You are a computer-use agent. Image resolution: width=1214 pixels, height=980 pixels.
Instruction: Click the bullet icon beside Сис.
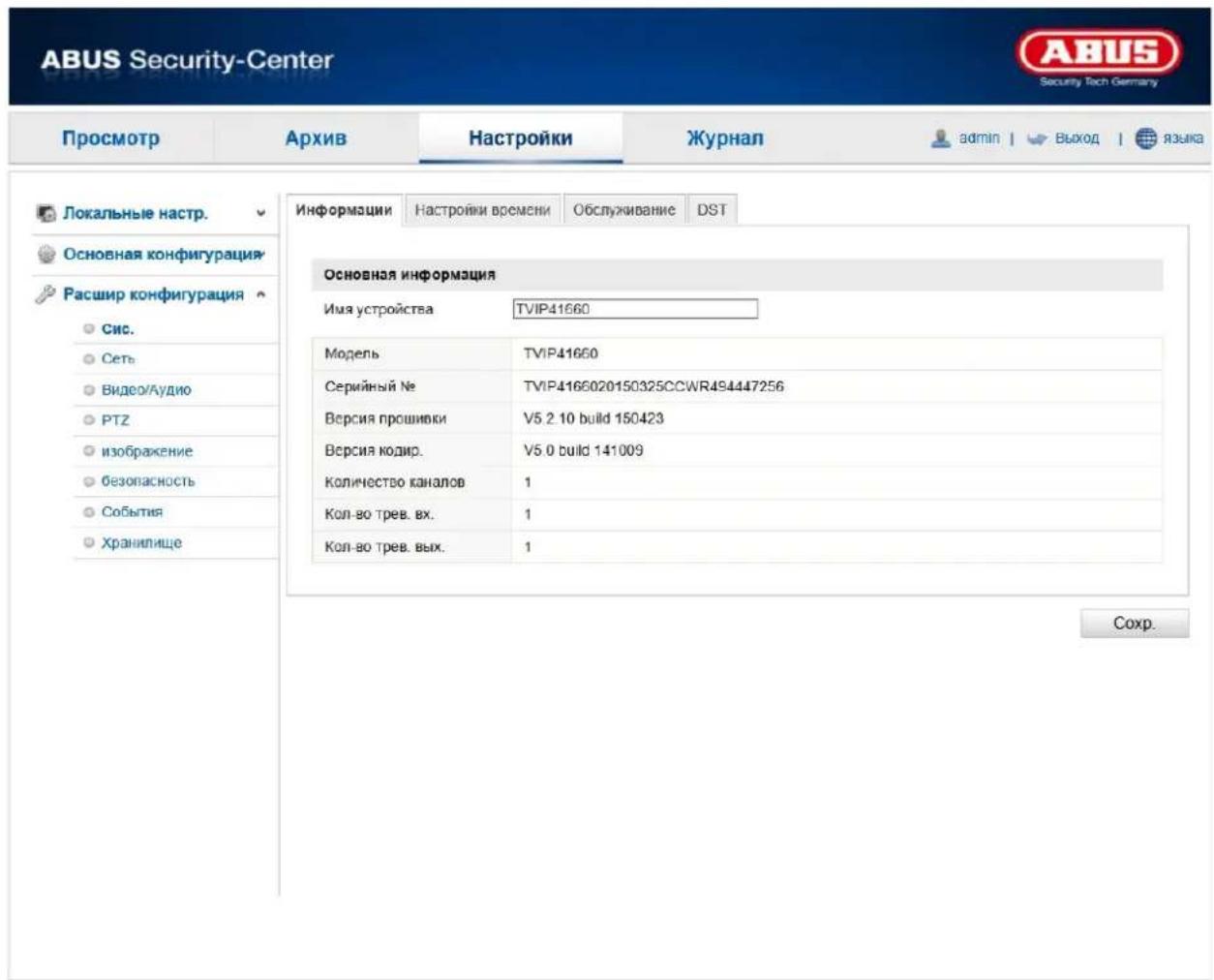point(89,329)
